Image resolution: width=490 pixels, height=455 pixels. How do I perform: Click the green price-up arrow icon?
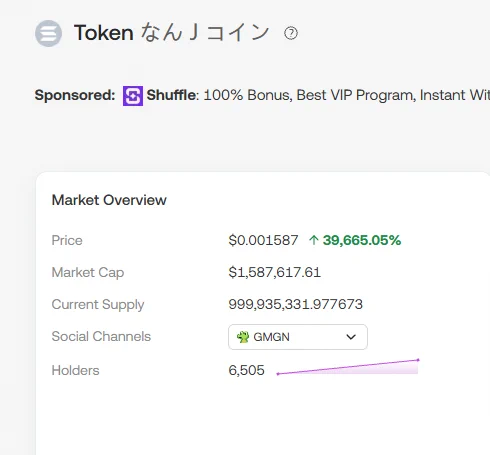(314, 240)
